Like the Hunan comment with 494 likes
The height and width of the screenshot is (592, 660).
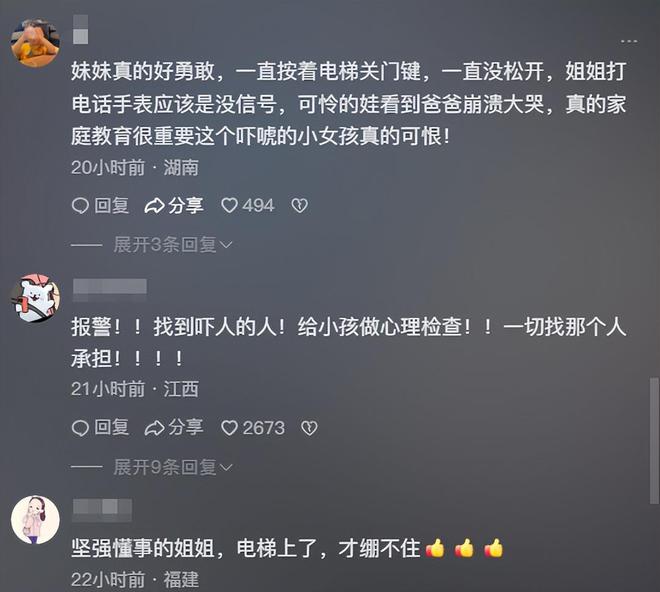(x=229, y=205)
